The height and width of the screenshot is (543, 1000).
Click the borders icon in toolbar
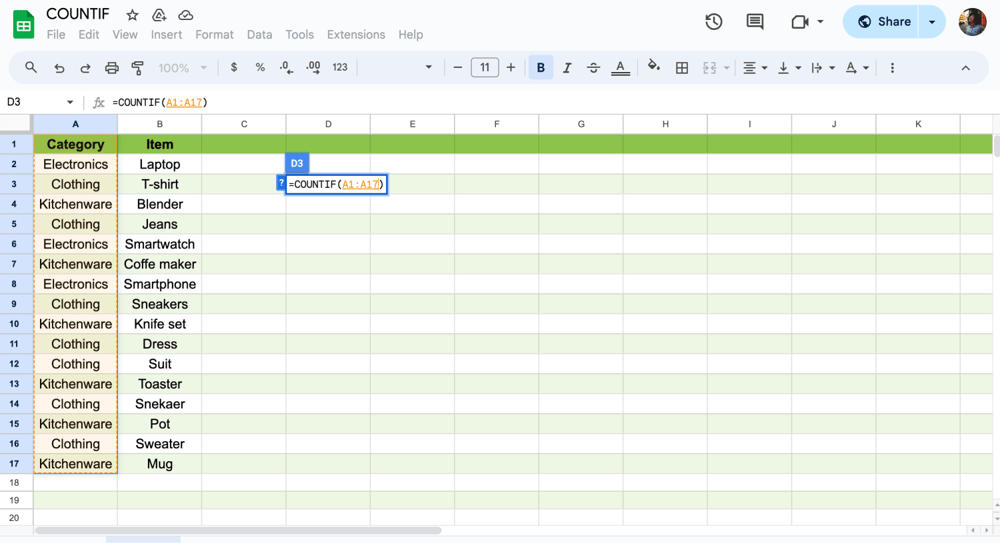tap(682, 68)
